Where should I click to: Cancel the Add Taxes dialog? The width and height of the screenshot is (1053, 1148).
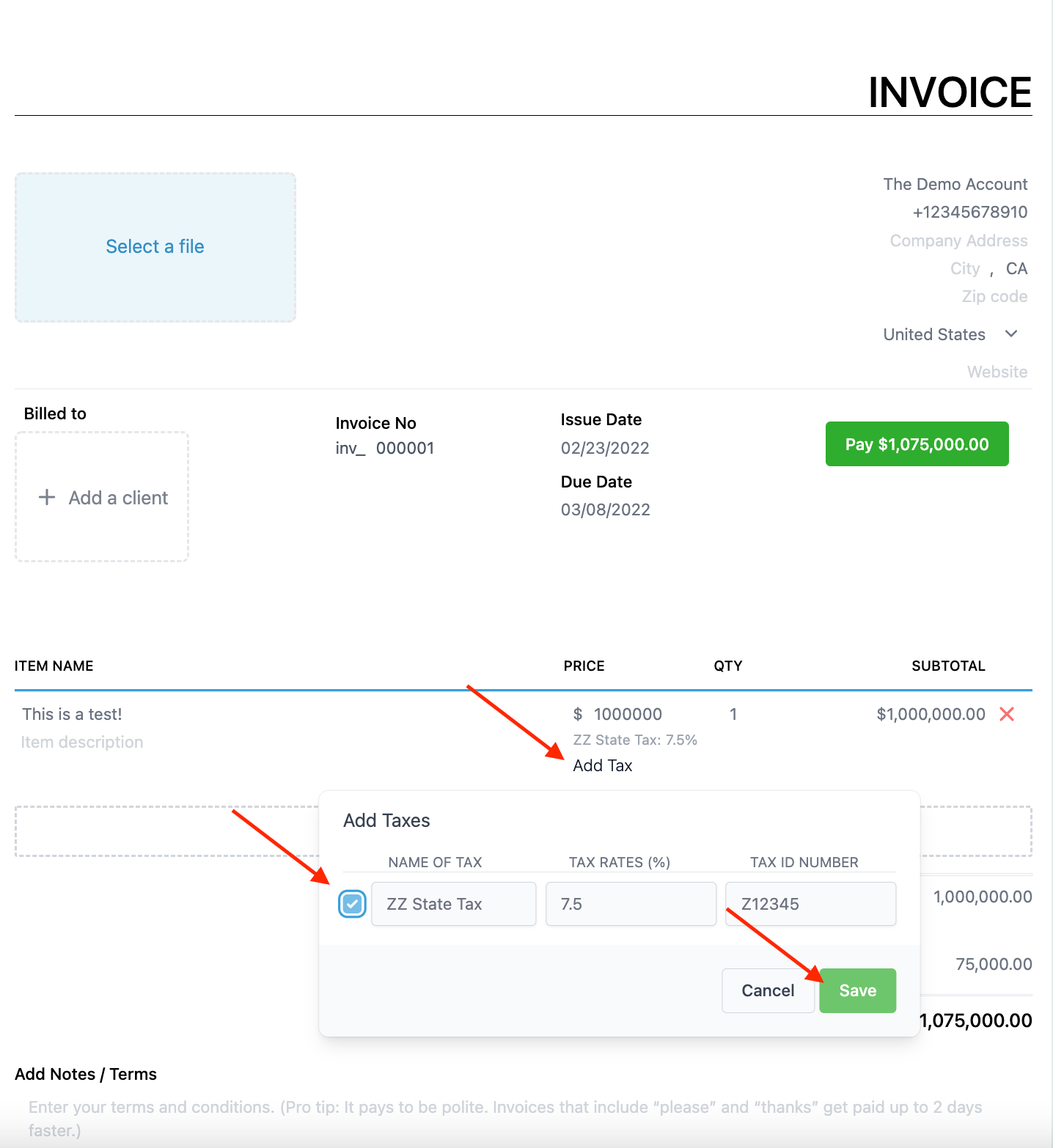[x=767, y=990]
